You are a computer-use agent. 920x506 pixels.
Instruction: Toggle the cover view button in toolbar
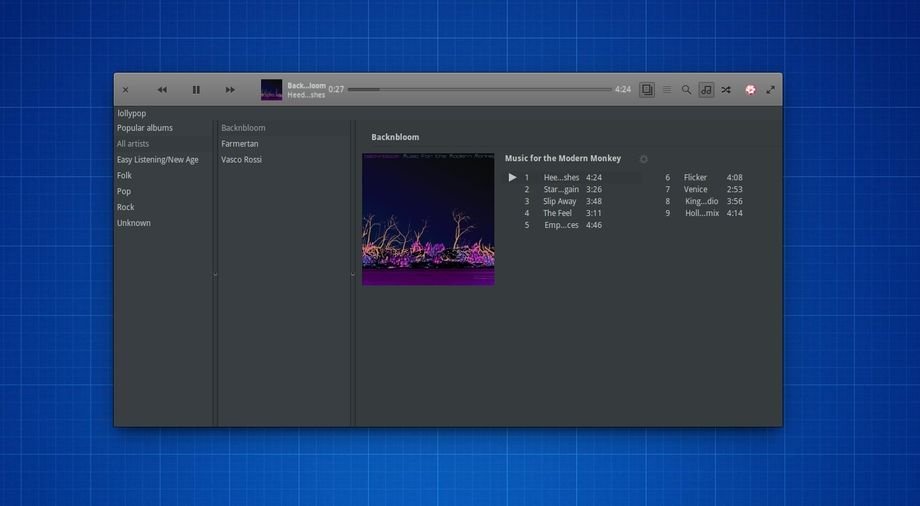coord(647,90)
